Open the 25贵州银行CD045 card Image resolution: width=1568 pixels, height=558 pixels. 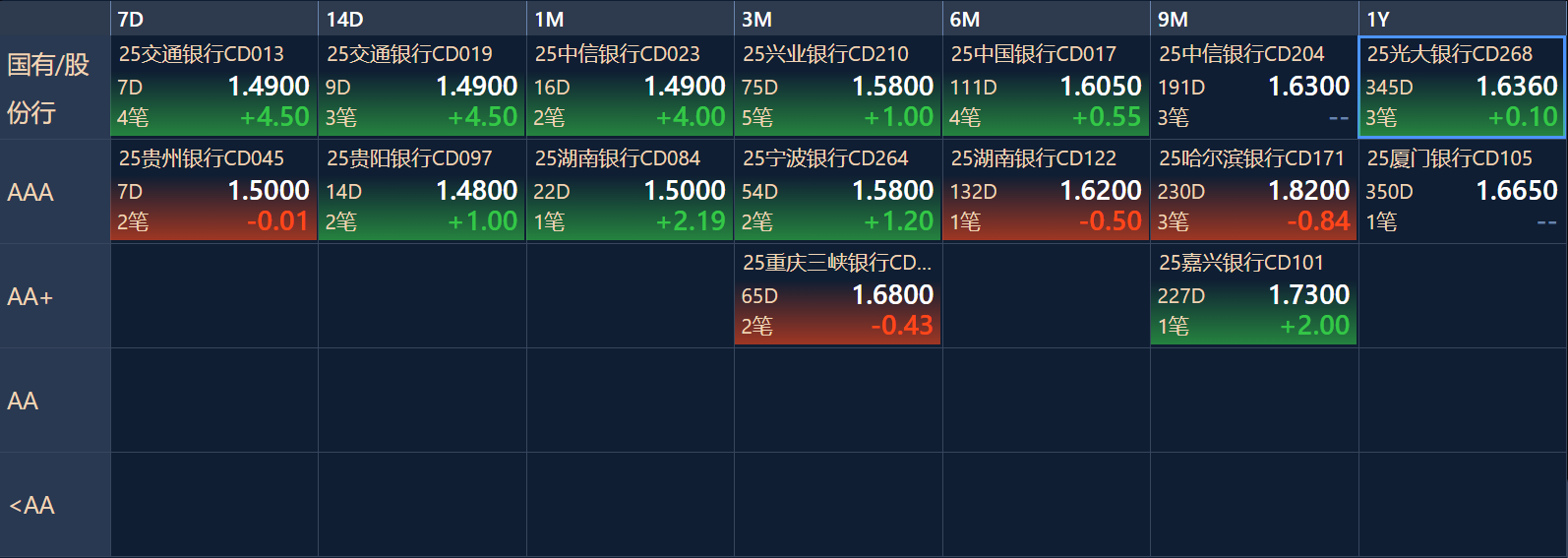pos(213,191)
